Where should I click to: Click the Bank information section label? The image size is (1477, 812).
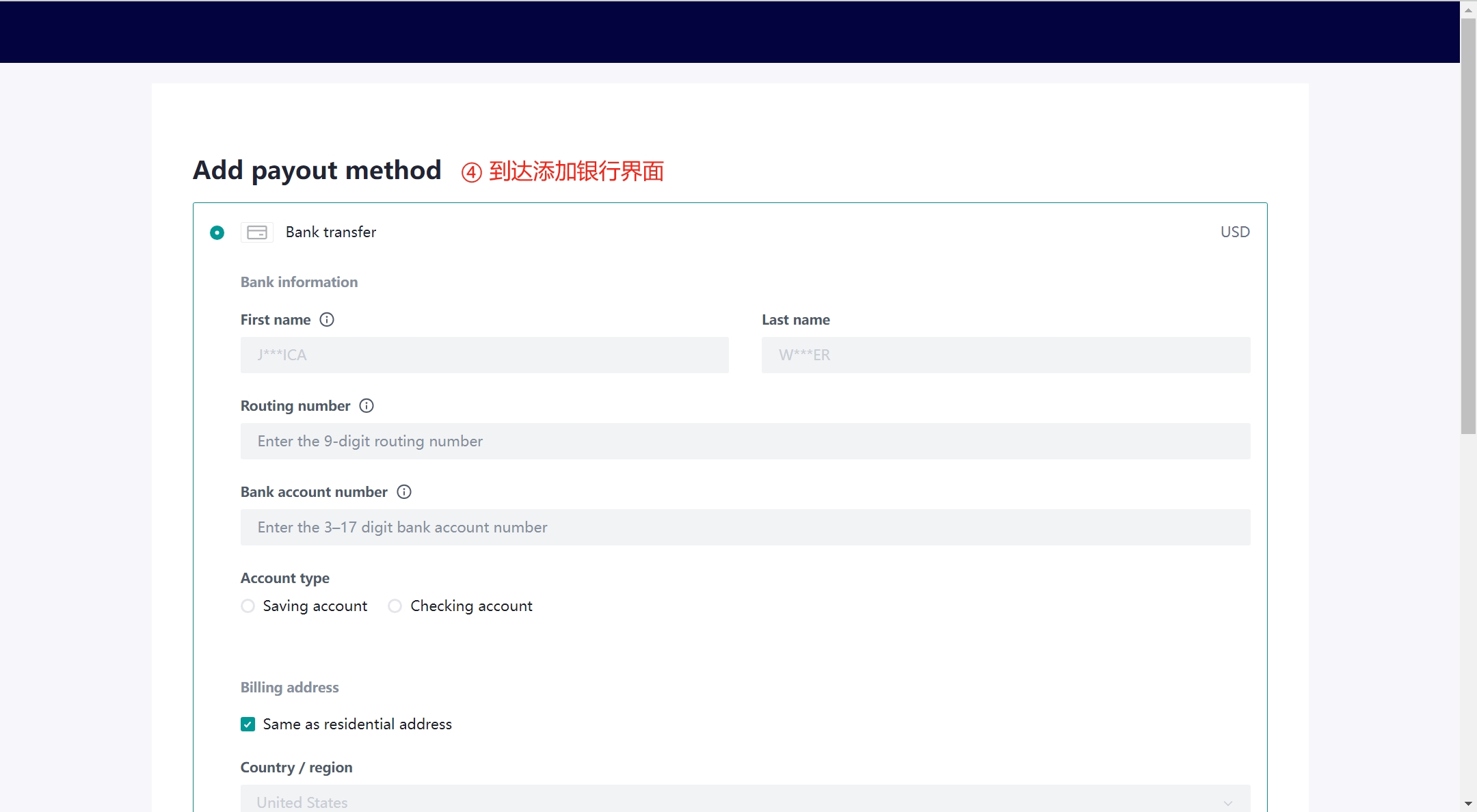pos(299,282)
